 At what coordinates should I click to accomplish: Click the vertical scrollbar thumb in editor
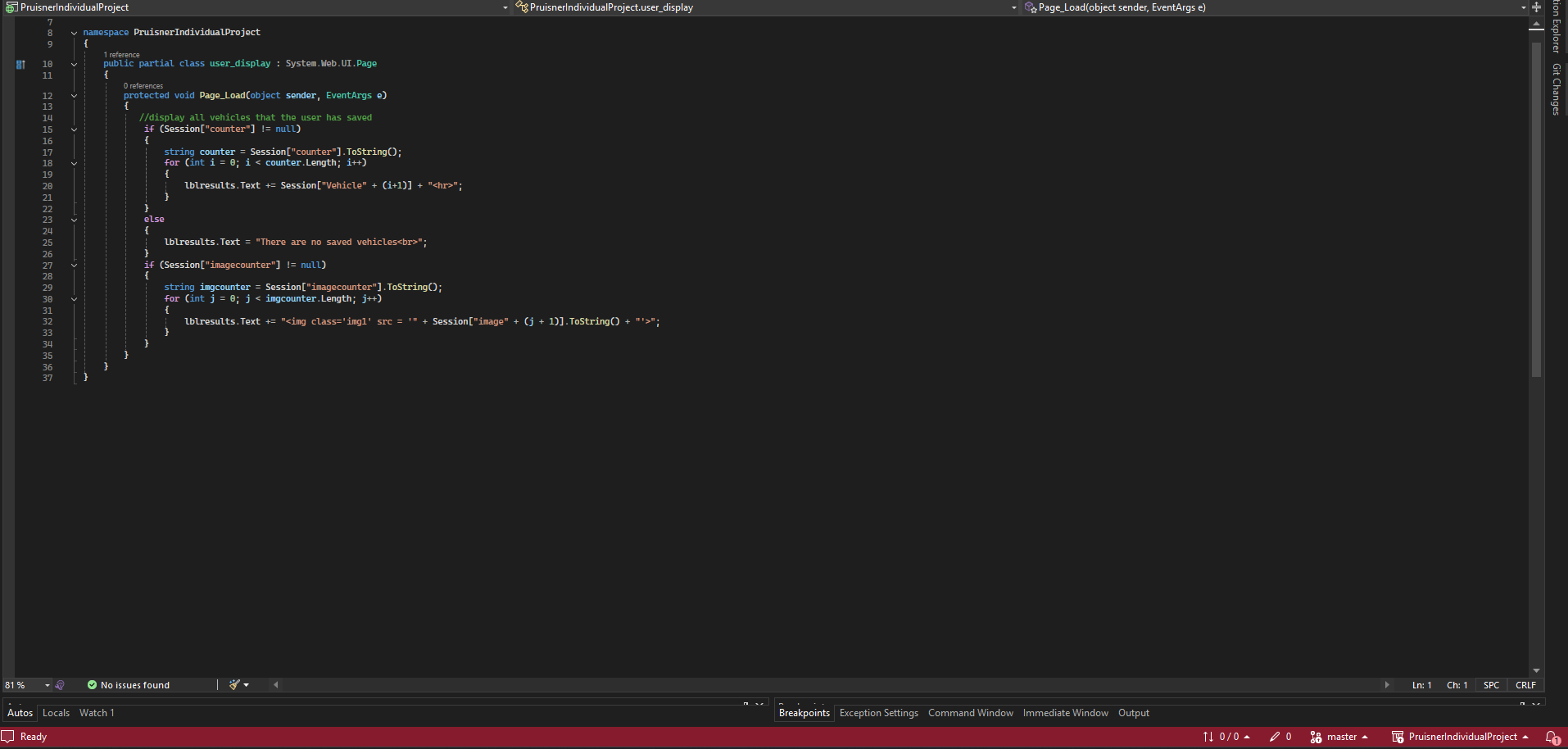pos(1537,209)
